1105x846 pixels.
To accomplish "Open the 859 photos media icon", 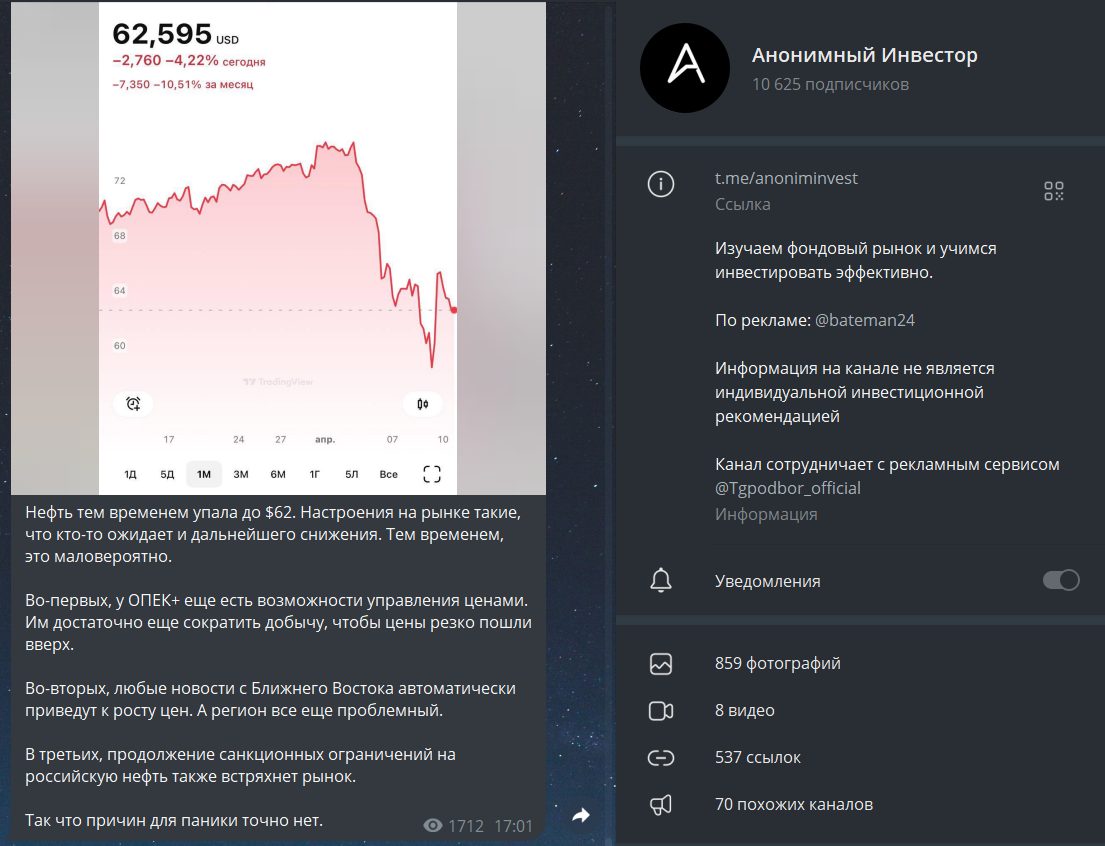I will 660,663.
